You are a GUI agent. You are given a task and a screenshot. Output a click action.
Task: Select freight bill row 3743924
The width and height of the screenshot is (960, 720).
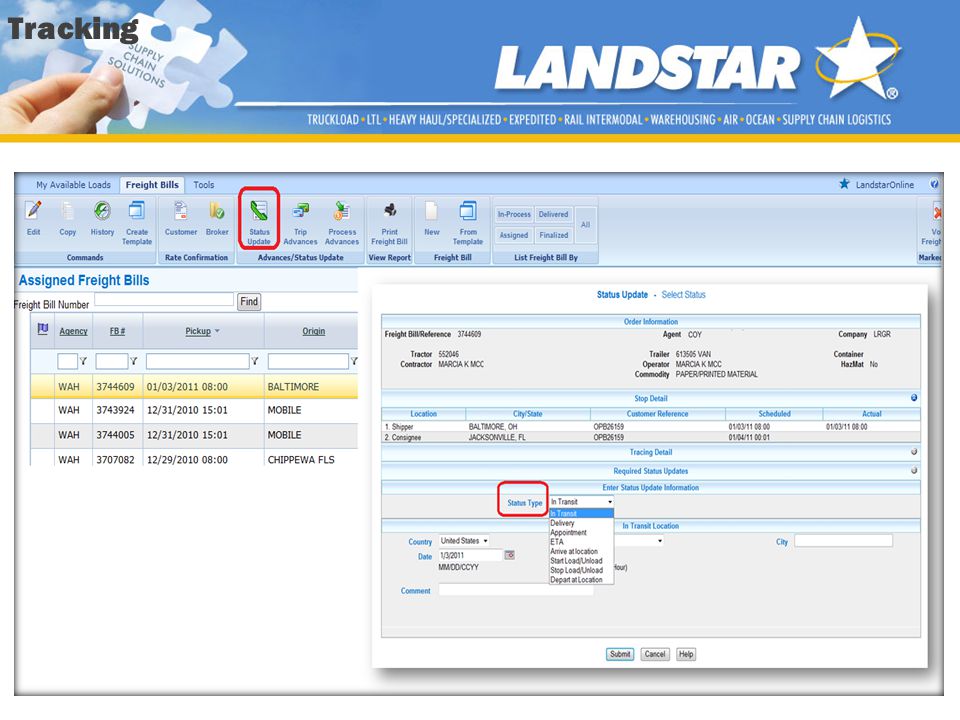[x=194, y=410]
